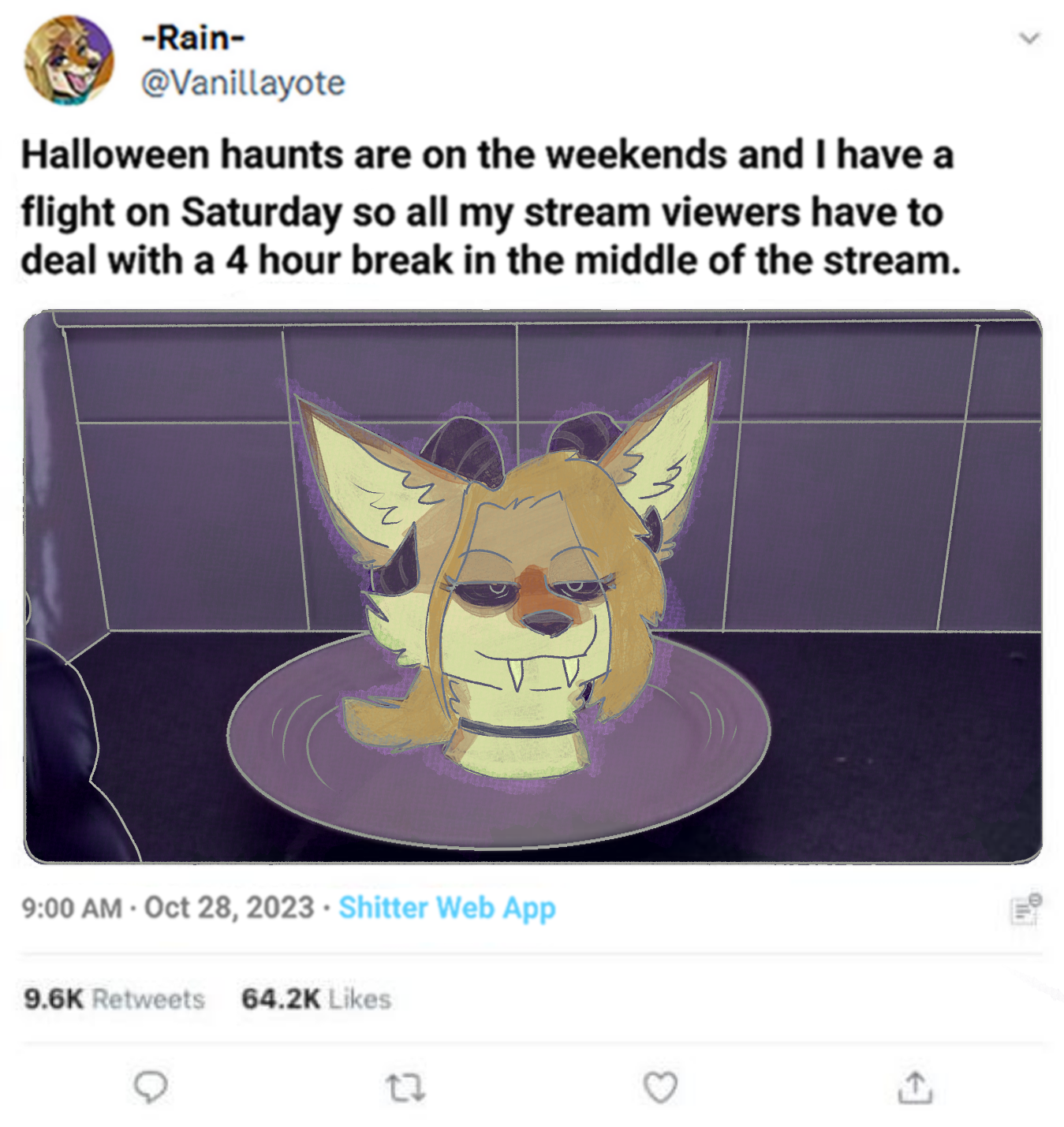Click the Oct 28, 2023 date
Screen dimensions: 1064x1127
point(229,908)
